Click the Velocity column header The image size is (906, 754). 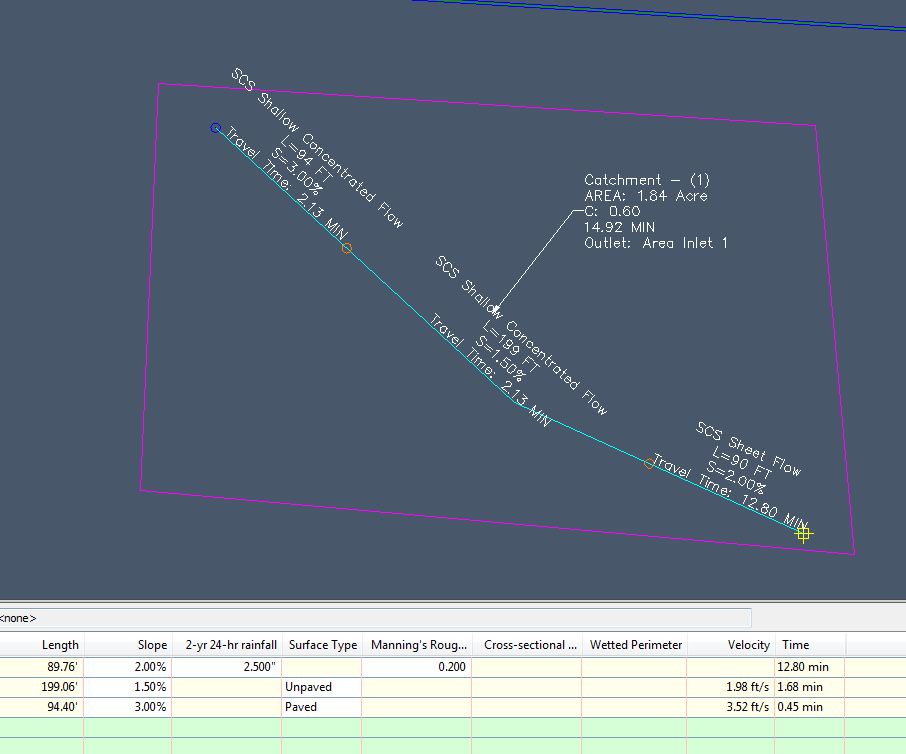coord(731,645)
